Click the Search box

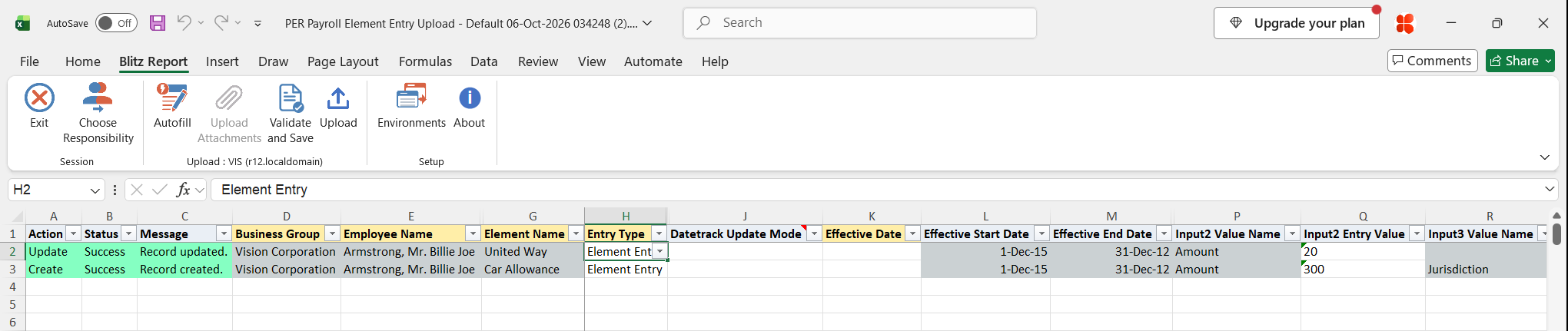(859, 23)
